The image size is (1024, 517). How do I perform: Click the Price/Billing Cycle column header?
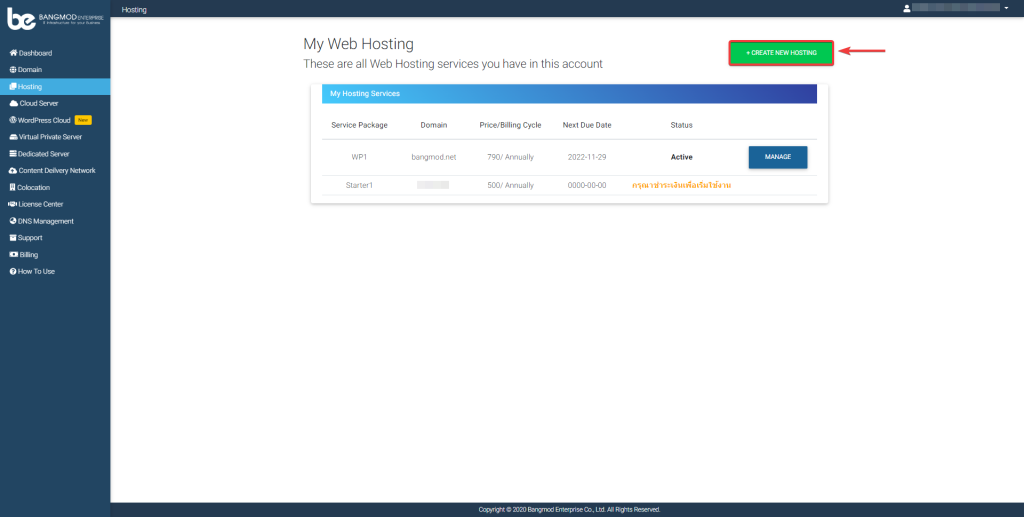(x=510, y=125)
